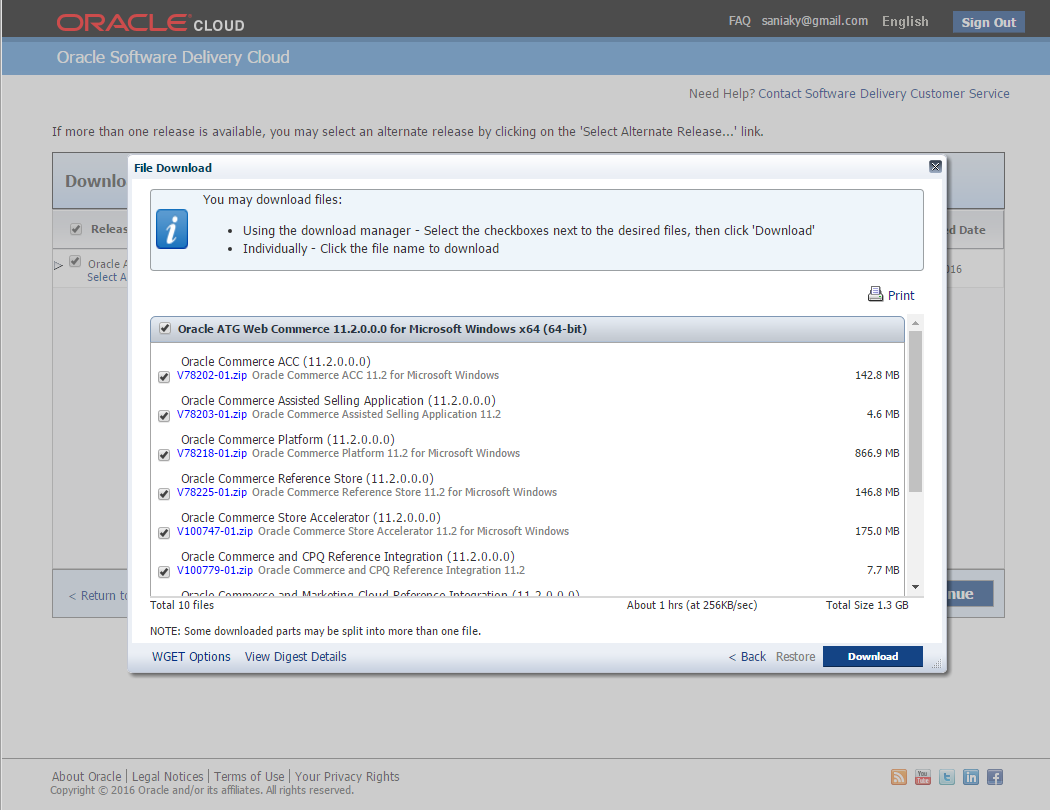Click the 7.7 MB size value
Viewport: 1050px width, 810px height.
tap(883, 570)
